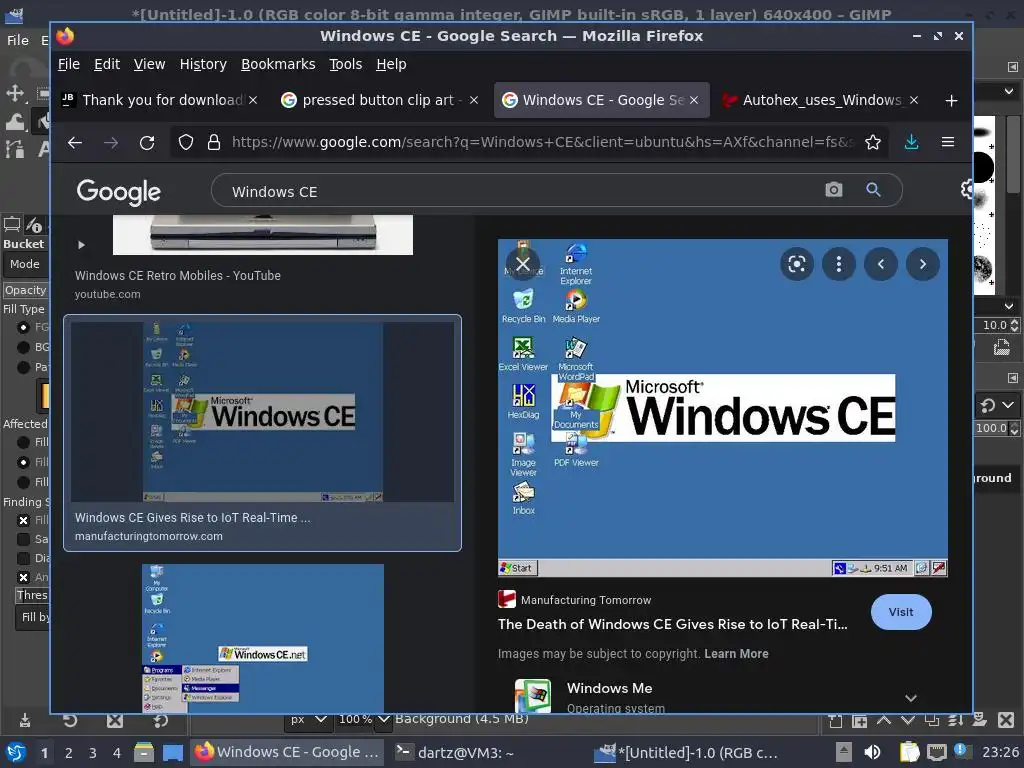1024x768 pixels.
Task: Switch to Autohex_uses_Windows tab
Action: [820, 100]
